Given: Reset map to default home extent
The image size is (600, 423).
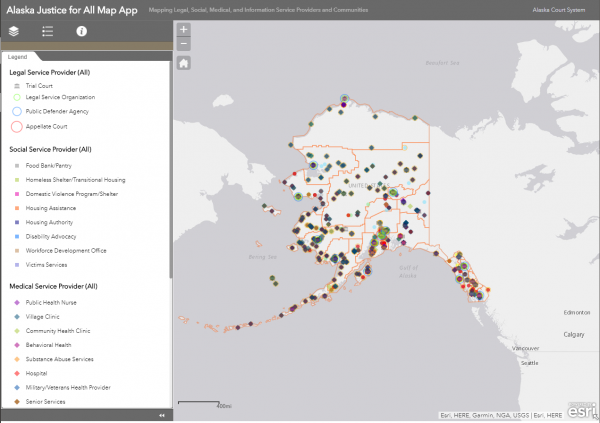Looking at the screenshot, I should click(x=184, y=63).
